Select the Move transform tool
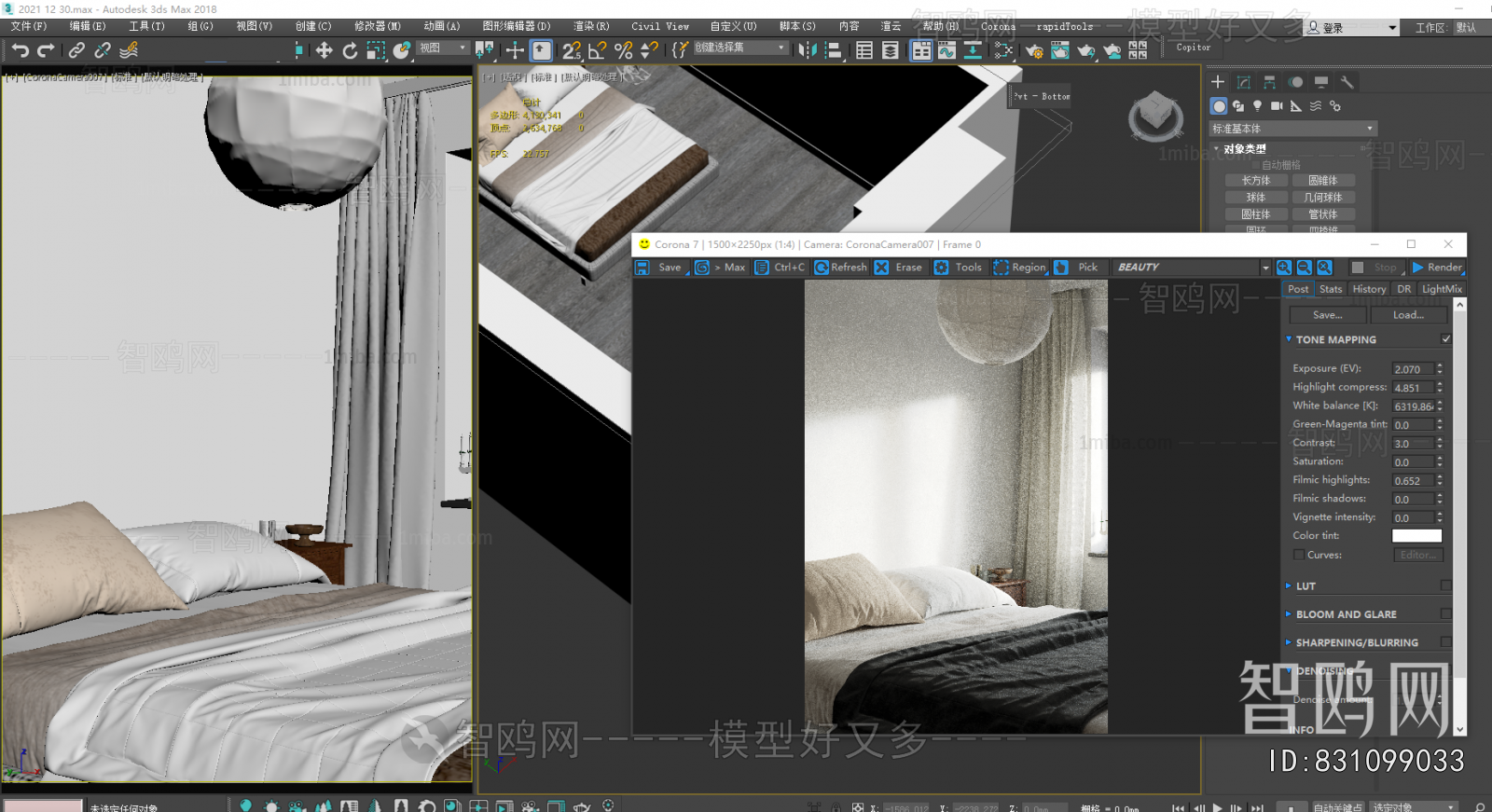 click(x=324, y=50)
